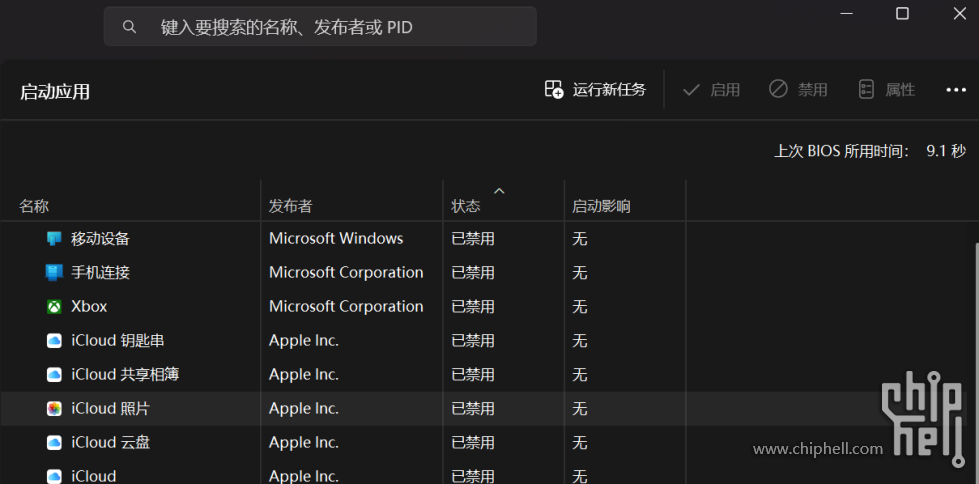Click 已禁用 status in 移动设备 row
This screenshot has width=979, height=484.
point(473,239)
